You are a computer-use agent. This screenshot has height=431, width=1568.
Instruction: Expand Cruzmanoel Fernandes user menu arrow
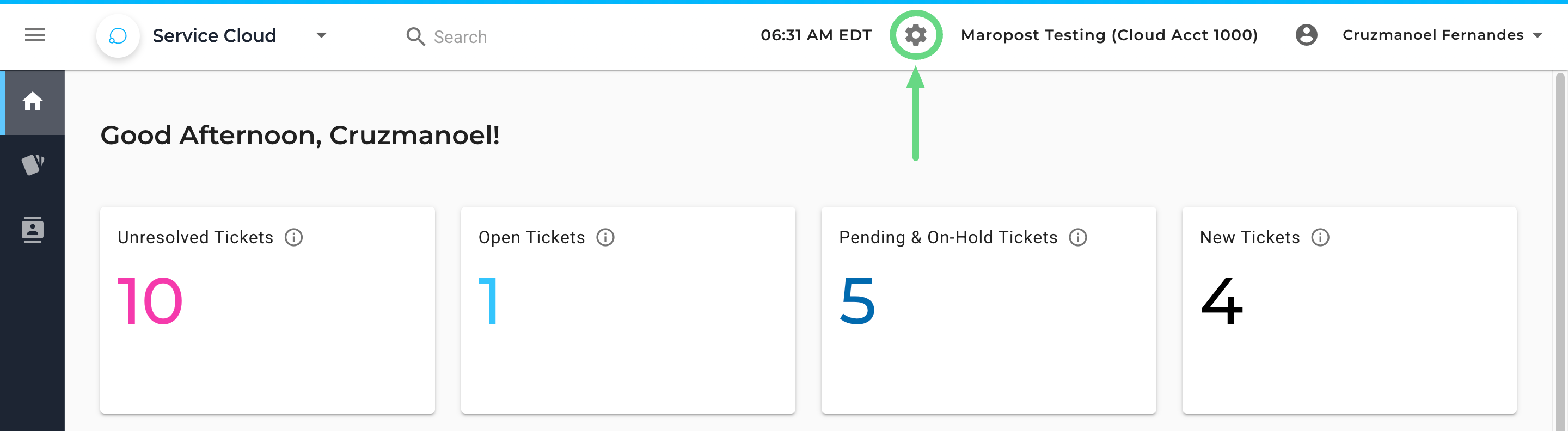1537,35
